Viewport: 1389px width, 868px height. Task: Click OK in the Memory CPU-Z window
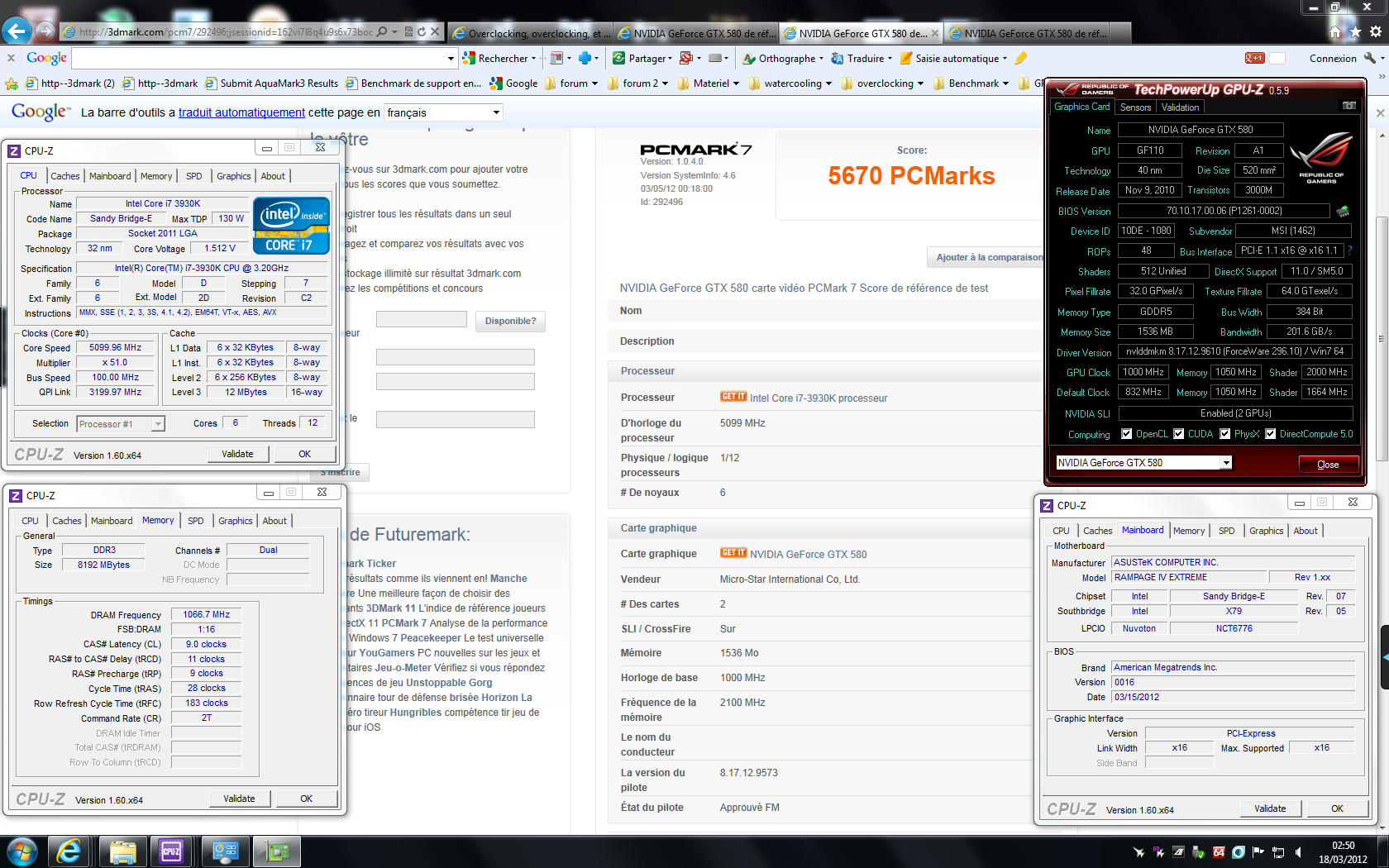pyautogui.click(x=306, y=799)
